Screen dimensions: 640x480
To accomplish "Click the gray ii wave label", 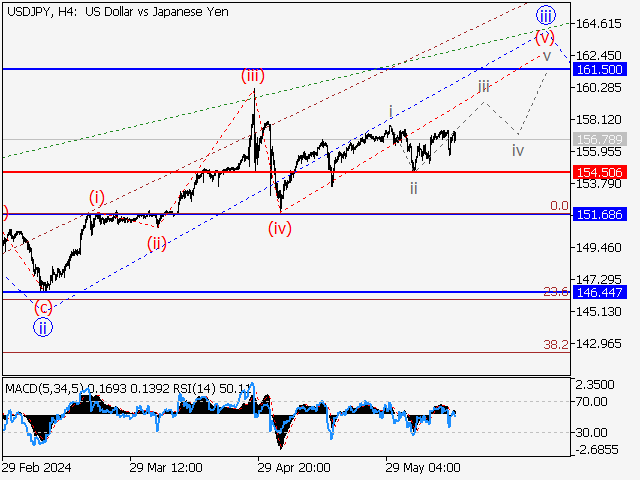I will coord(414,188).
